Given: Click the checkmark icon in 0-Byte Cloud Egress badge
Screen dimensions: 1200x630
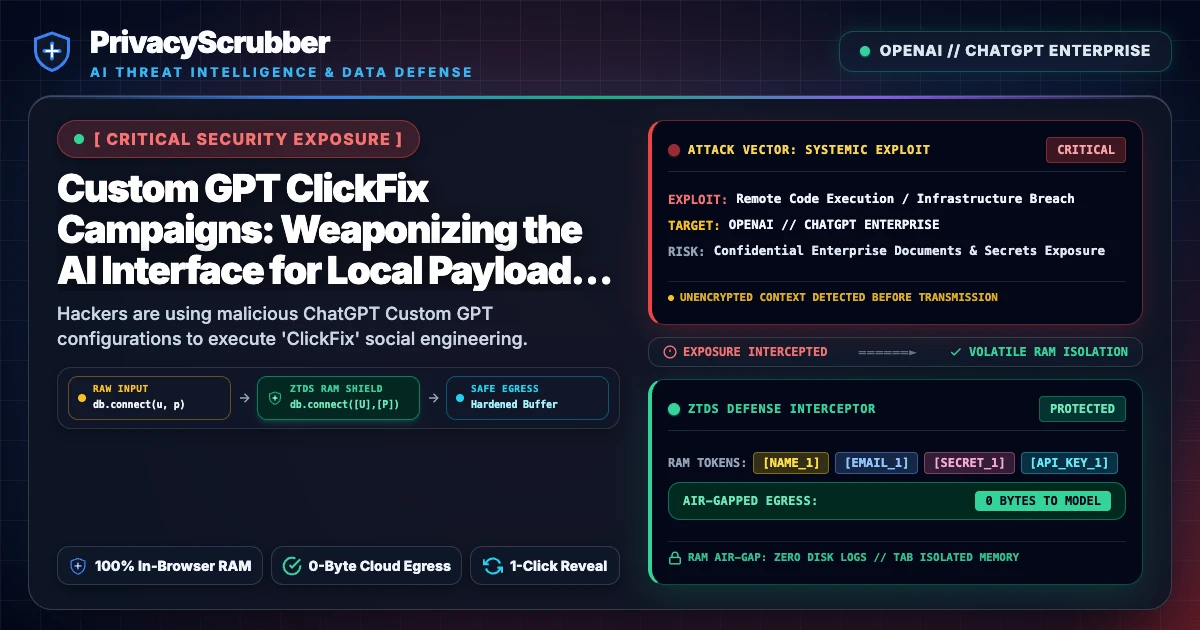Looking at the screenshot, I should pos(292,566).
